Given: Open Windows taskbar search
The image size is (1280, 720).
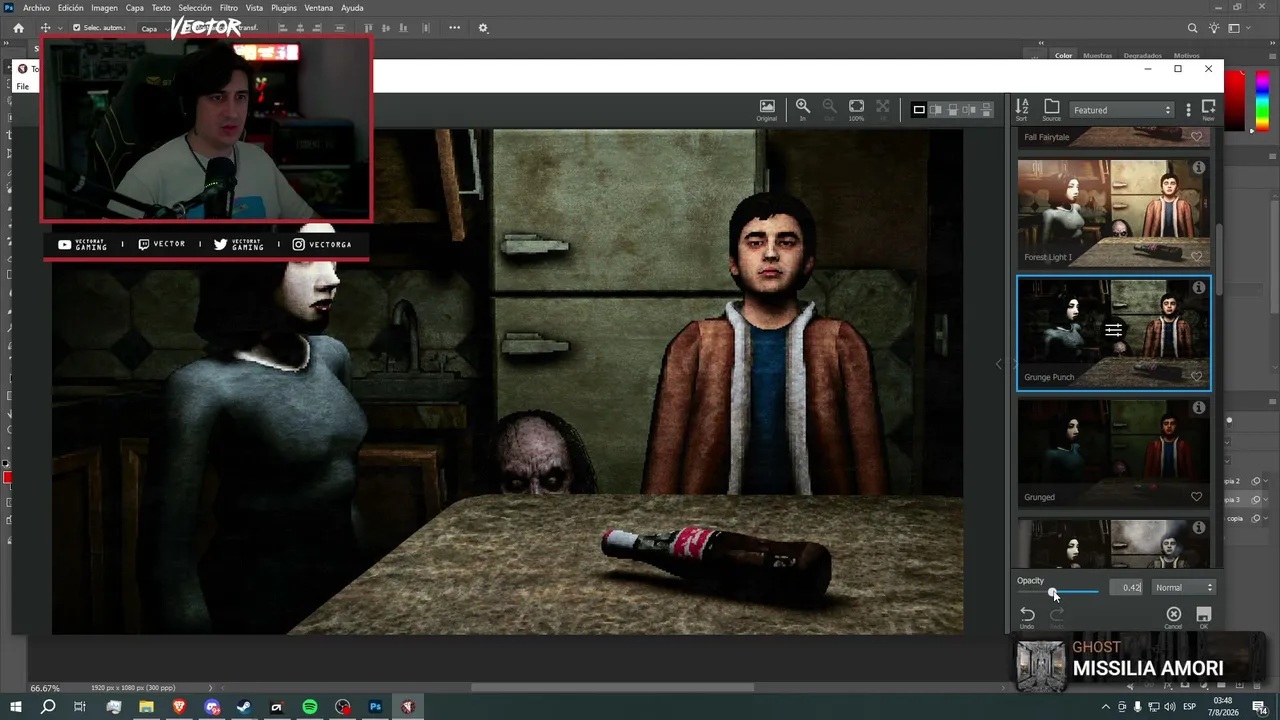Looking at the screenshot, I should (x=48, y=707).
